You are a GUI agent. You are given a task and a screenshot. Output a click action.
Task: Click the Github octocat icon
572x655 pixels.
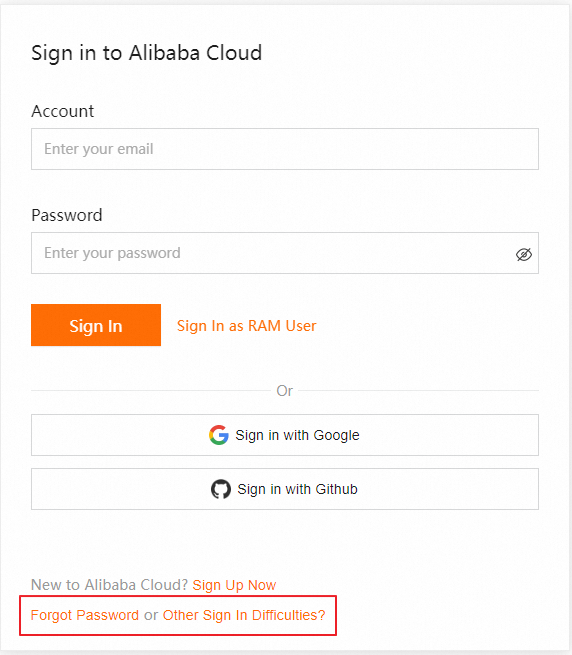click(x=221, y=489)
